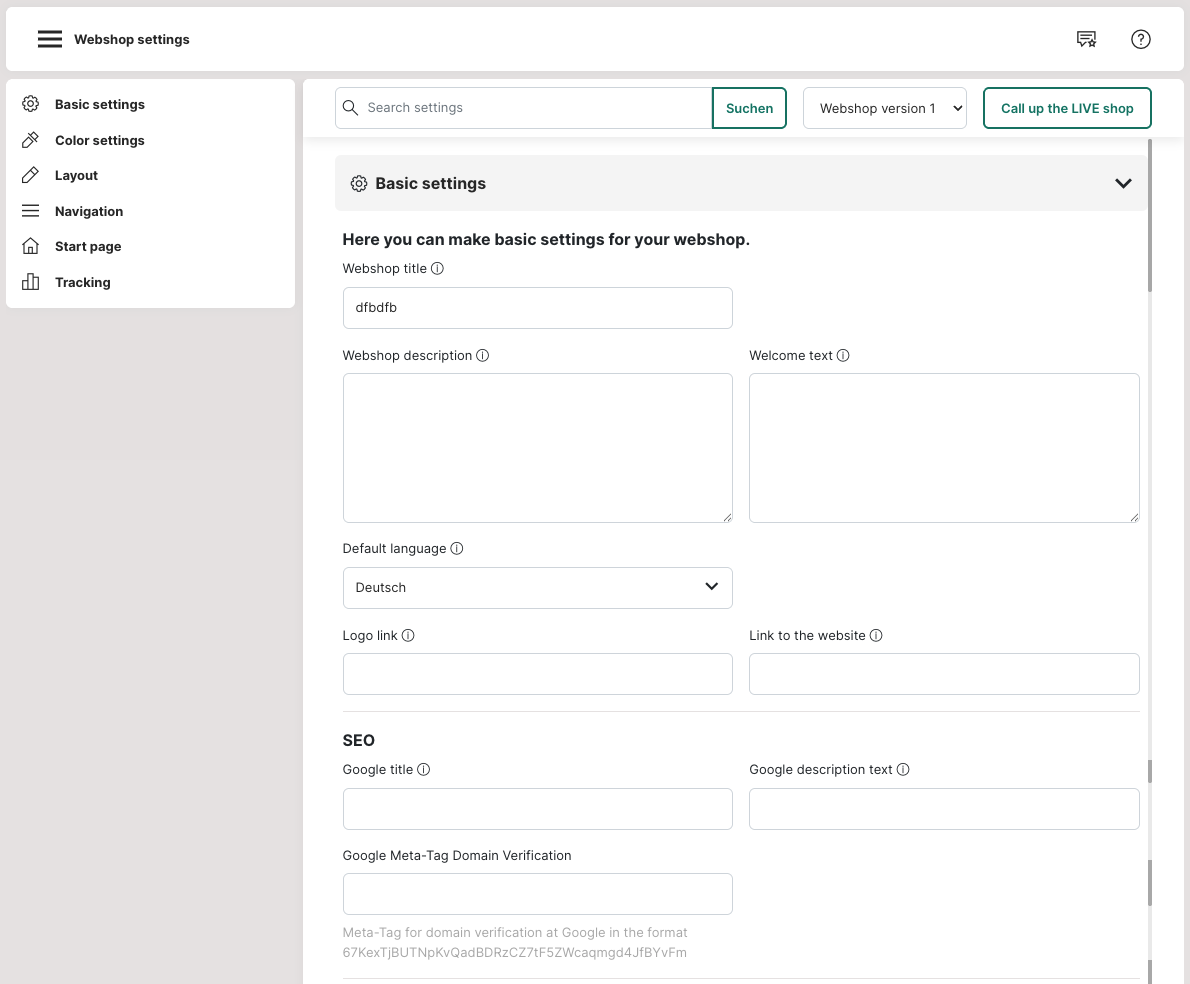Viewport: 1190px width, 984px height.
Task: Expand the Deutsch default language dropdown
Action: 537,588
